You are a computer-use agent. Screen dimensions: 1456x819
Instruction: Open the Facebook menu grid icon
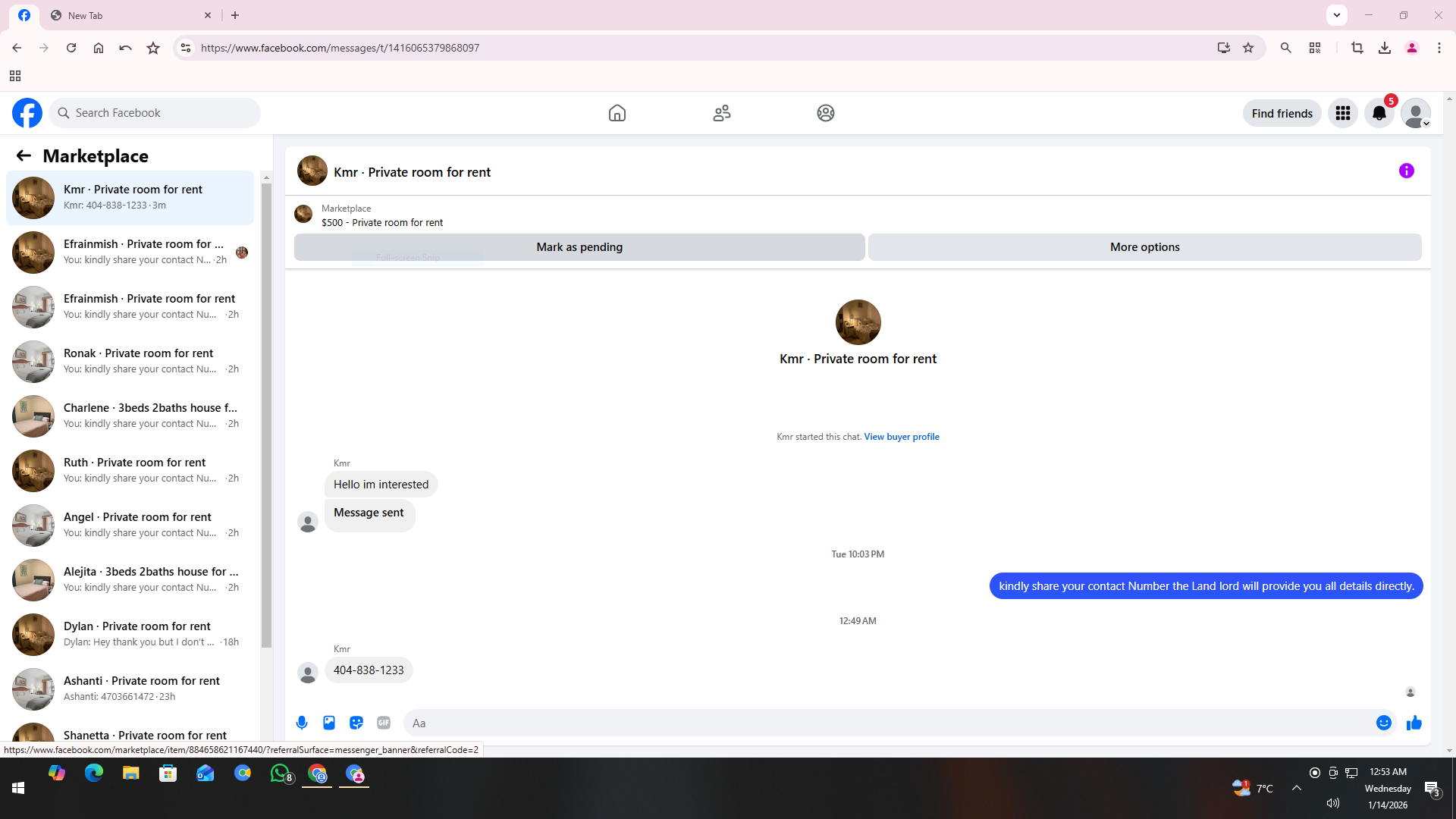pyautogui.click(x=1342, y=113)
